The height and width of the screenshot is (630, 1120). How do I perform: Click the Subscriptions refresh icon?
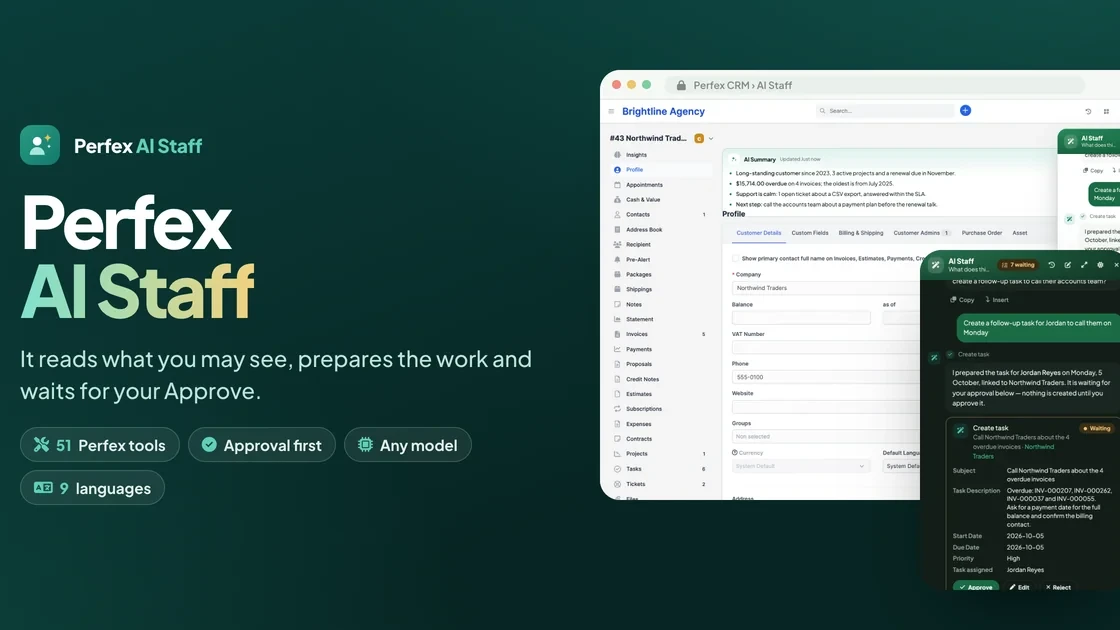pyautogui.click(x=617, y=409)
